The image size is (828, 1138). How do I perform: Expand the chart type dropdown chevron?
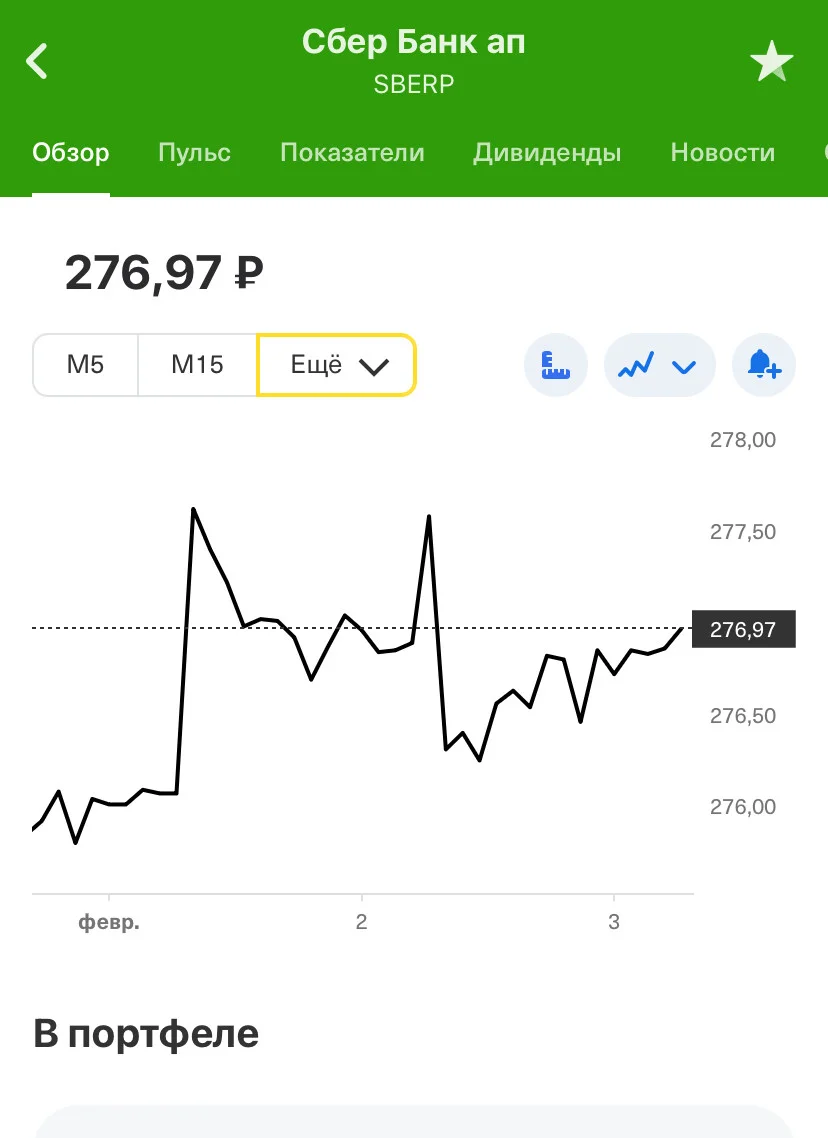click(x=684, y=367)
